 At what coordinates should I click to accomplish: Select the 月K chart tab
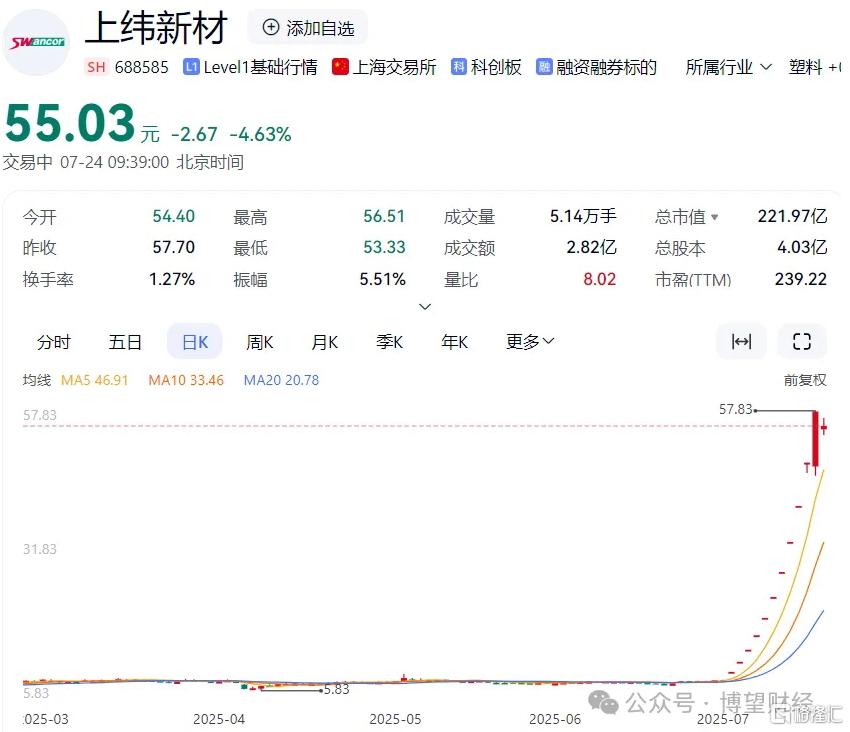coord(325,342)
